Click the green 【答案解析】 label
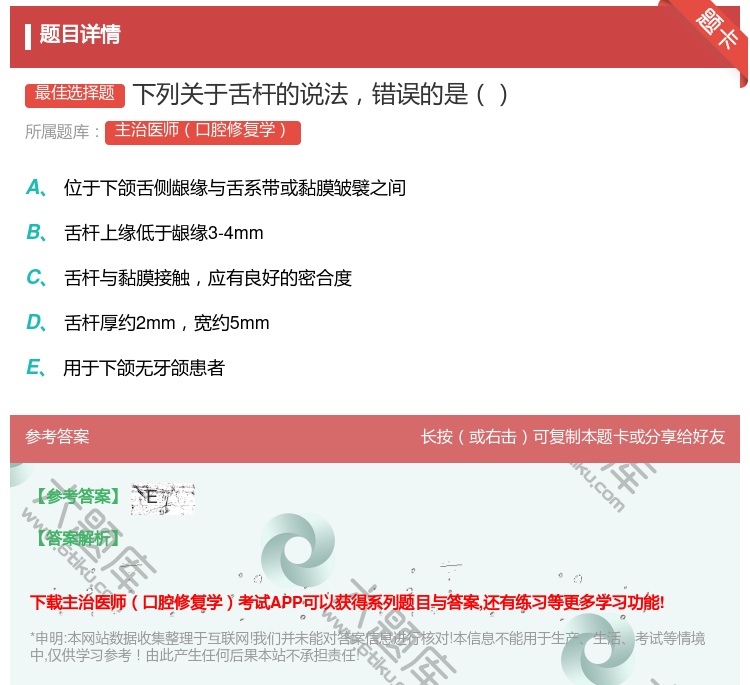 coord(78,538)
